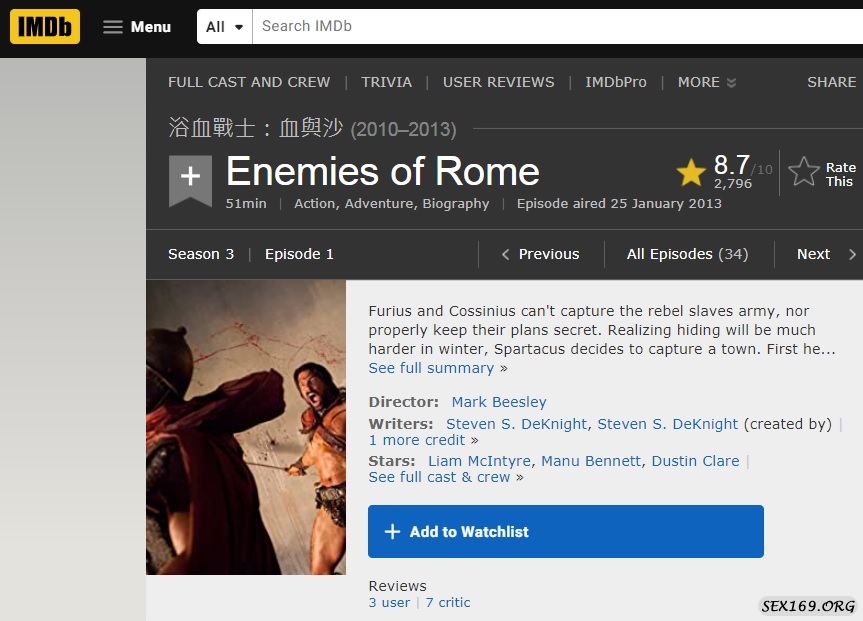
Task: See full summary of the episode
Action: tap(431, 368)
